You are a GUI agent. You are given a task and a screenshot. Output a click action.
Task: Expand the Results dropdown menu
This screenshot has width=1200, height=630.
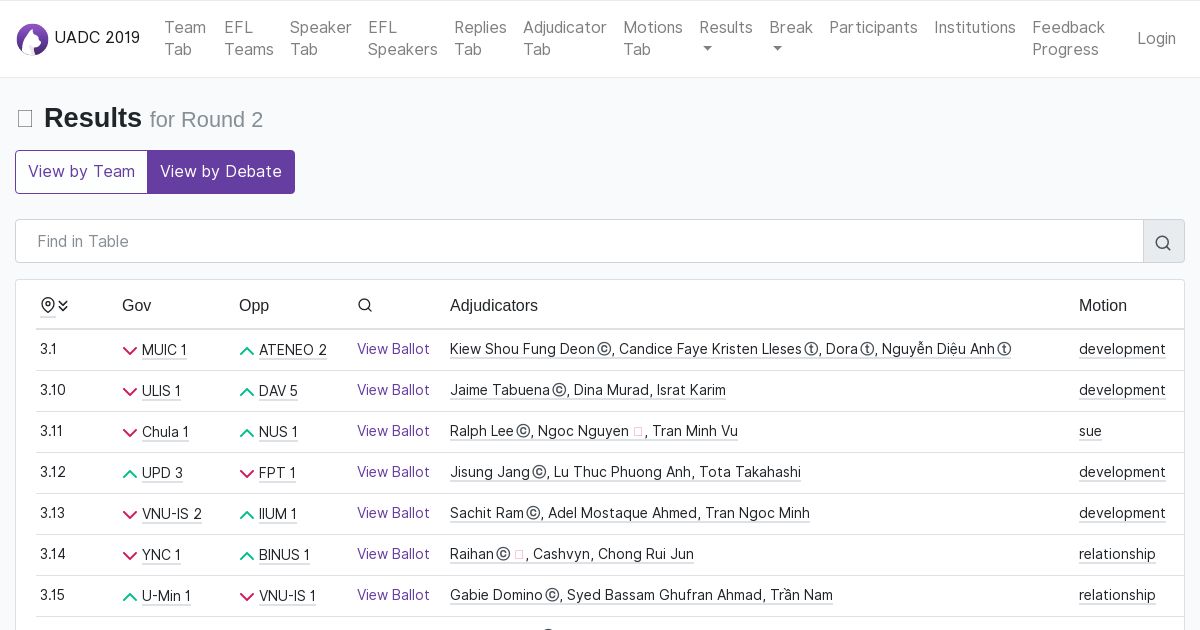point(725,38)
